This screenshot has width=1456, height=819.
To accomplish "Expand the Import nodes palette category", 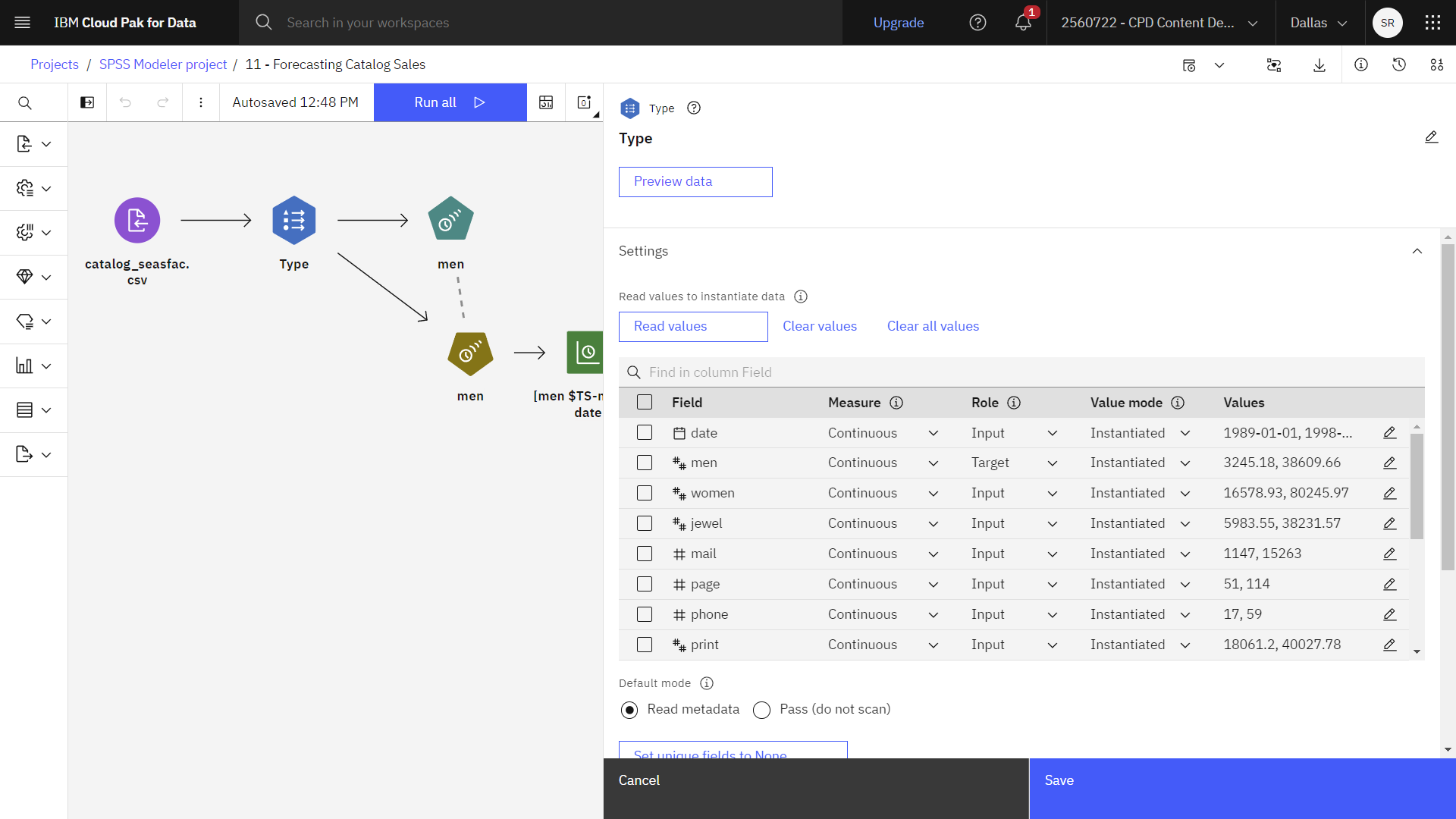I will 34,144.
